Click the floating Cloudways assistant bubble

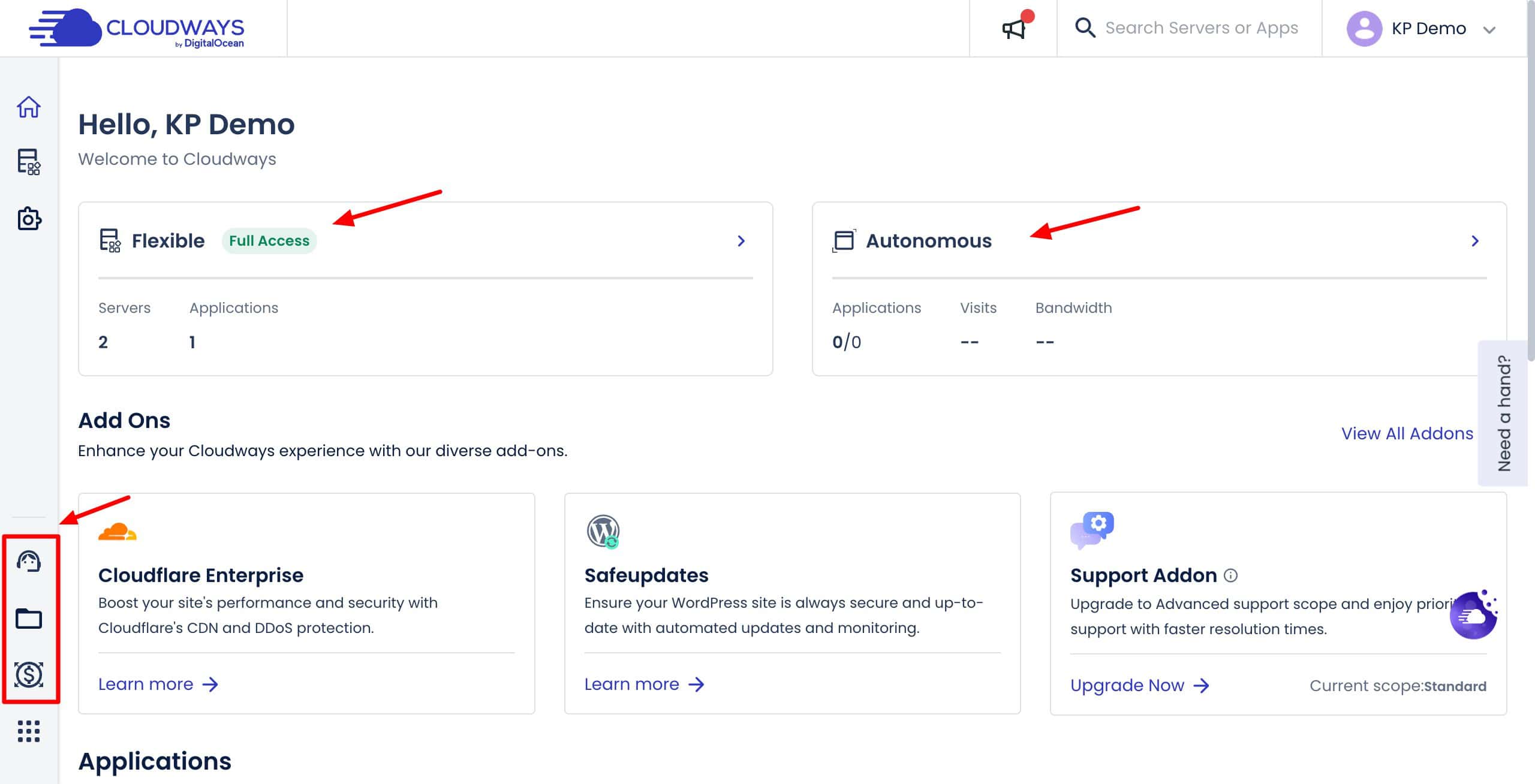[1473, 615]
